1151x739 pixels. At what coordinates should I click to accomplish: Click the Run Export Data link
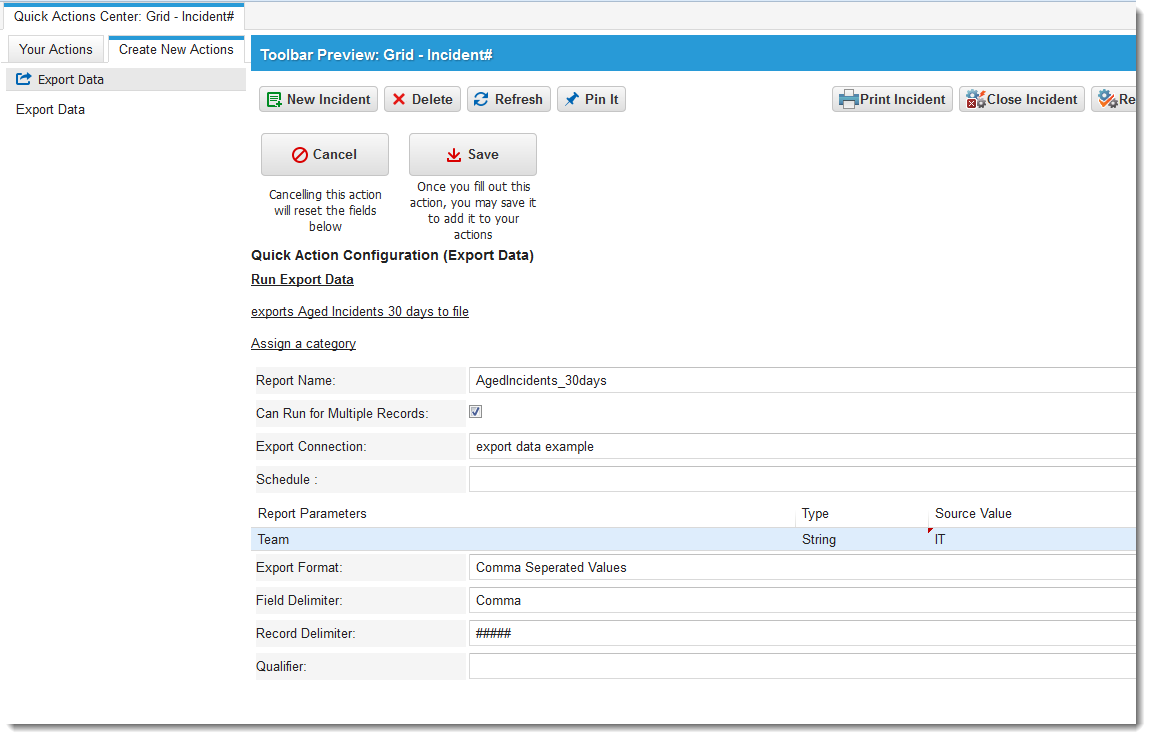[x=302, y=279]
